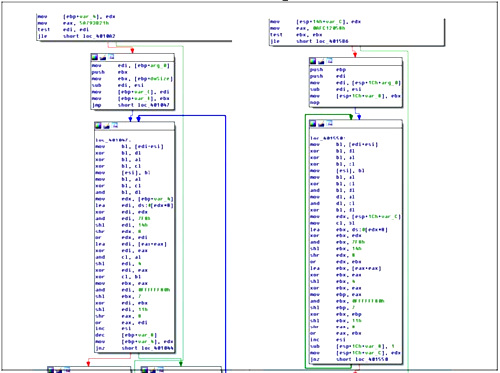Screen dimensions: 500x373
Task: Select the 'push edi' line
Action: (x=328, y=76)
